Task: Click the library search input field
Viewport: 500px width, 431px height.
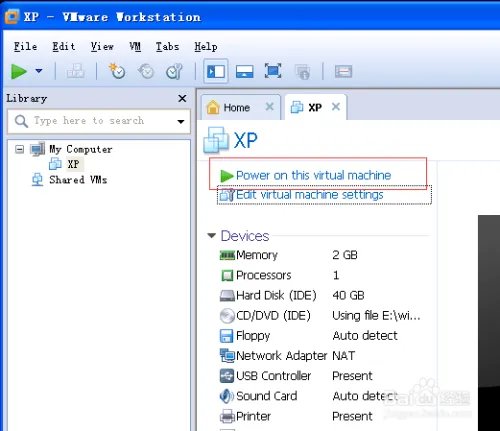Action: pos(99,121)
